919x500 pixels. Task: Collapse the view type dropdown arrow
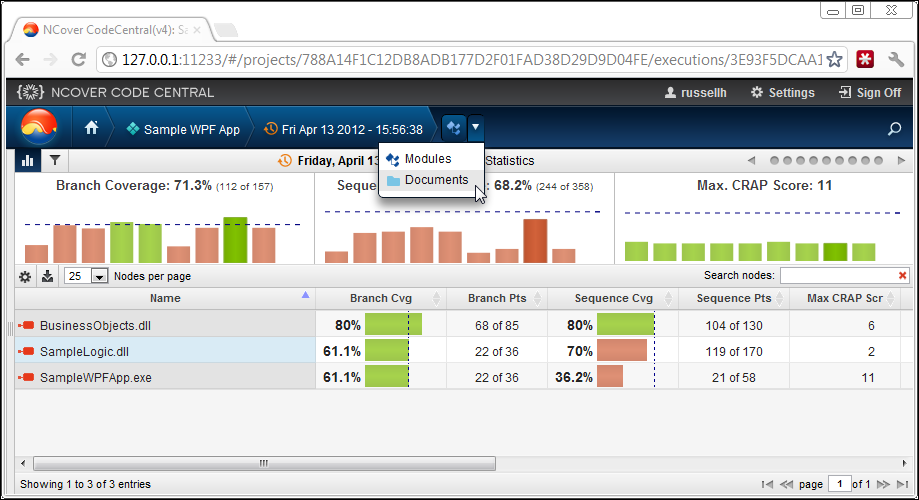pyautogui.click(x=475, y=127)
